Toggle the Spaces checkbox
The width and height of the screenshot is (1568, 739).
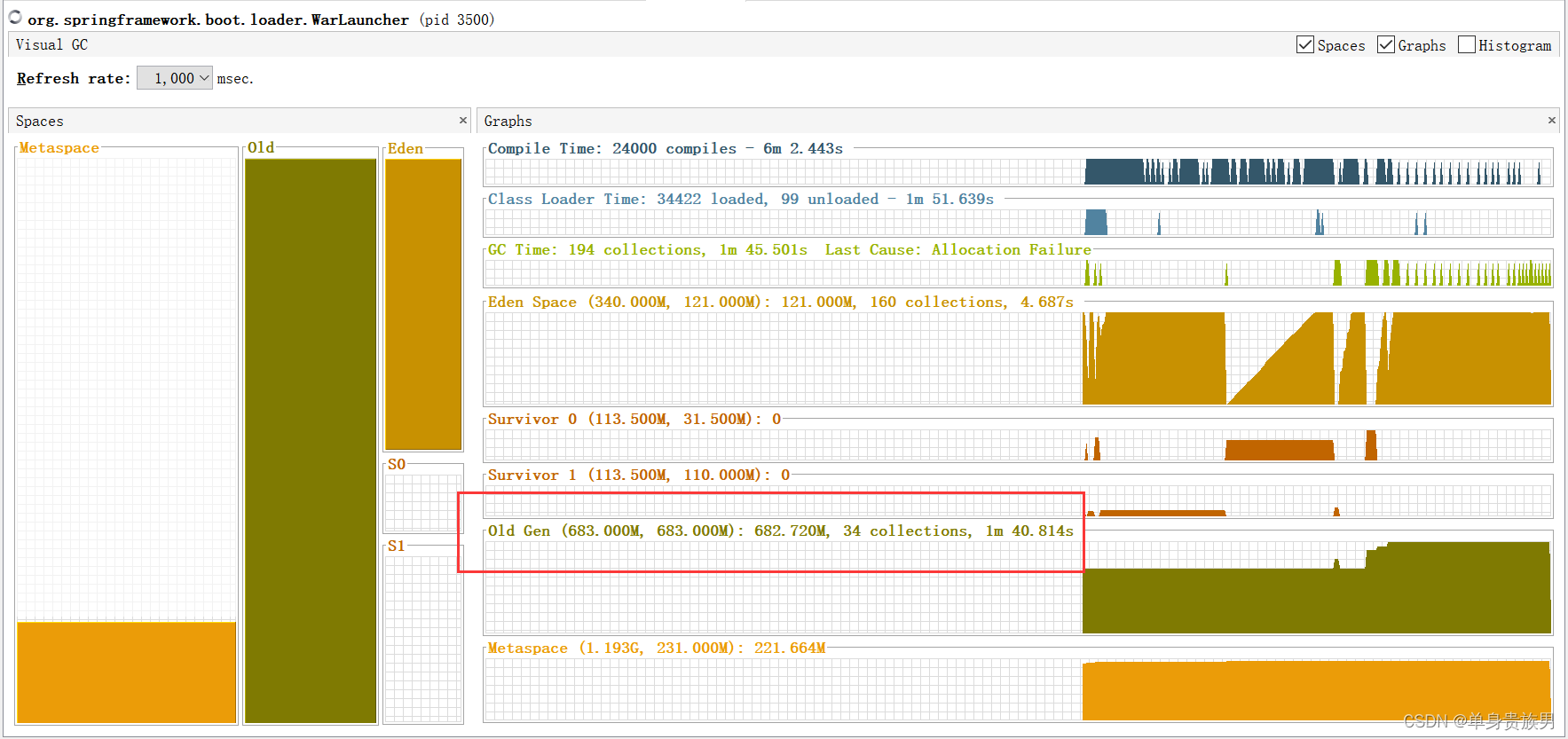coord(1305,45)
